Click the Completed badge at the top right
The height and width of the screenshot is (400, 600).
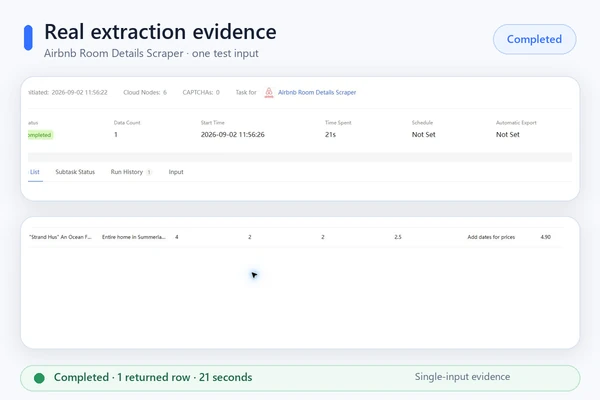(535, 39)
